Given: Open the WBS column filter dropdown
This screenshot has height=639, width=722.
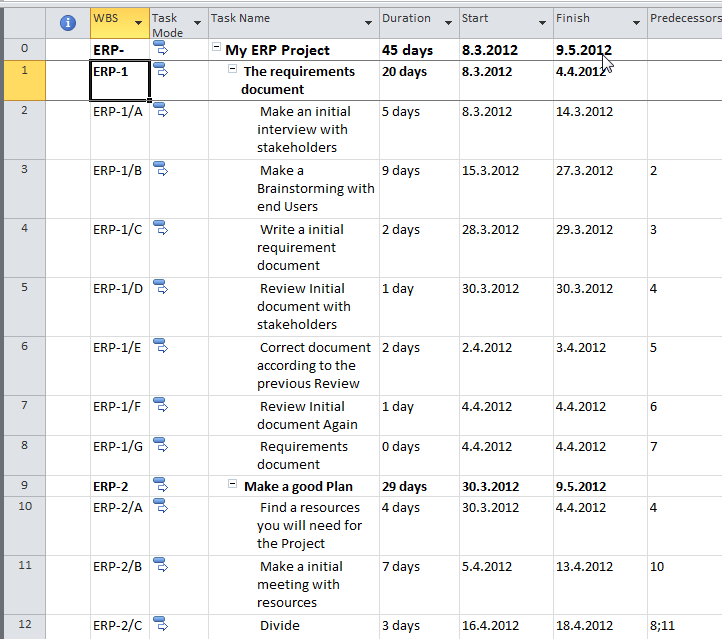Looking at the screenshot, I should point(138,23).
